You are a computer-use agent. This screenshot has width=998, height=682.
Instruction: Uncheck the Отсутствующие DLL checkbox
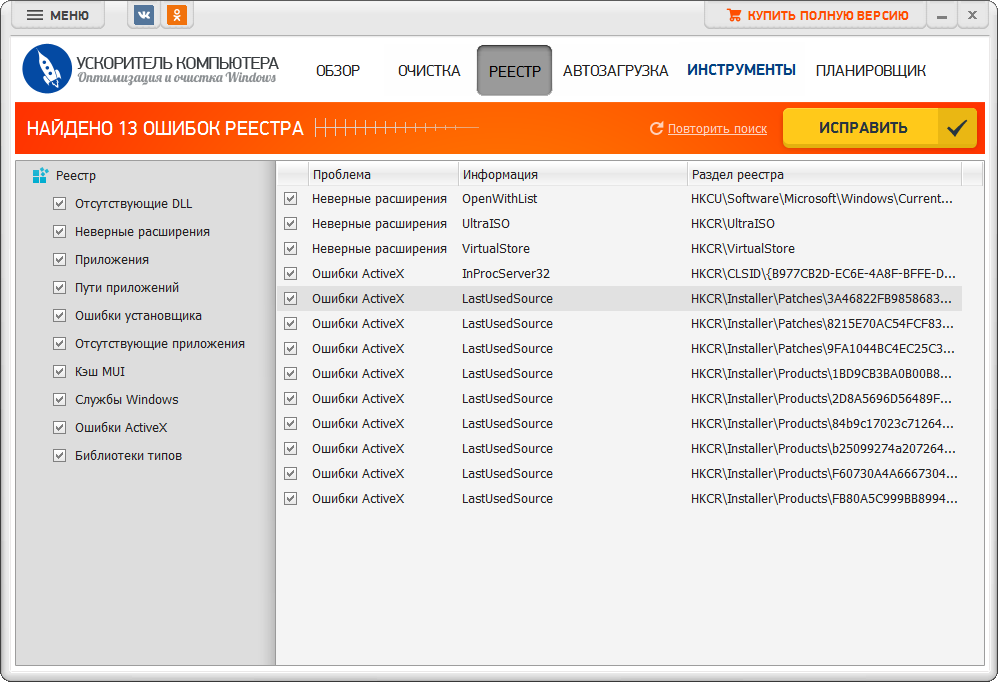pos(59,204)
